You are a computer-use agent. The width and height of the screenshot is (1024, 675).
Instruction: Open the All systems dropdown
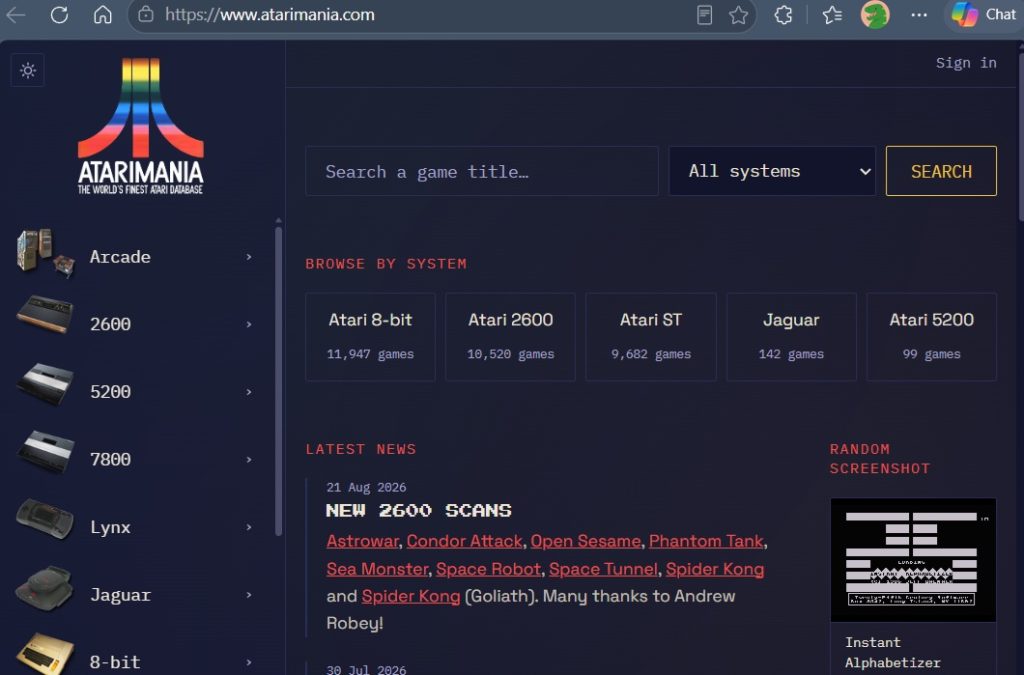(x=772, y=171)
